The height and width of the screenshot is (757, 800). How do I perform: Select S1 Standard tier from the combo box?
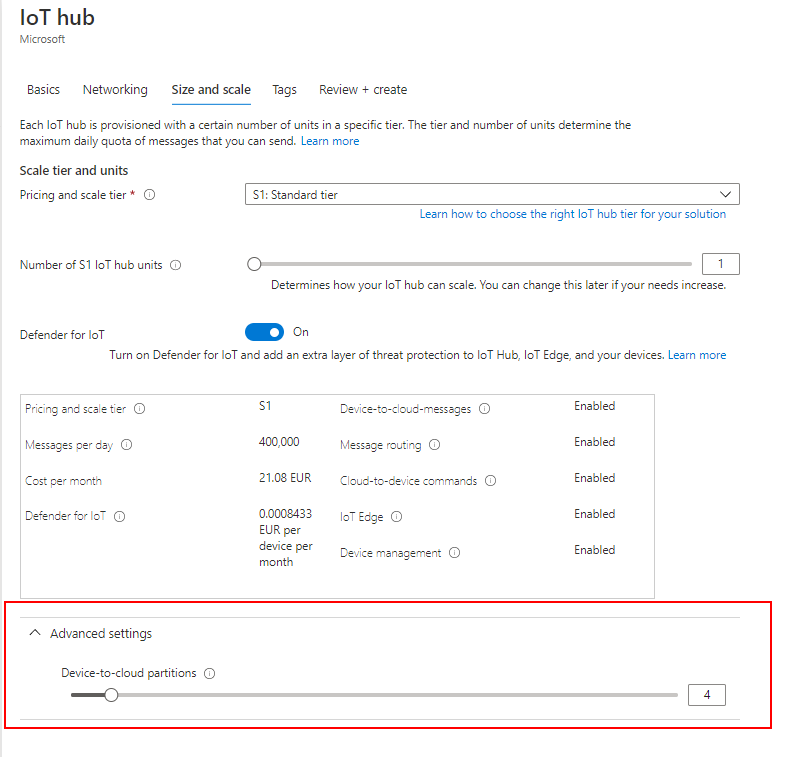pos(490,194)
